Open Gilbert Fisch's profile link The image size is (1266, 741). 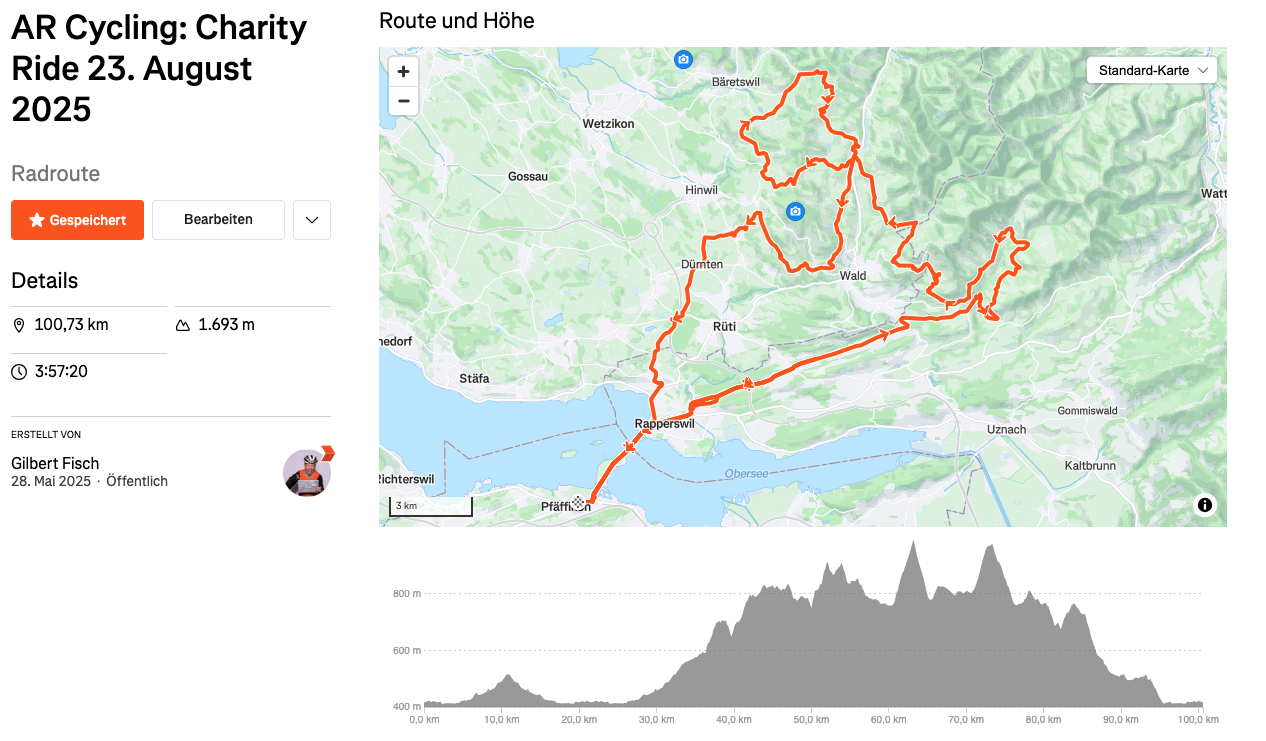(x=55, y=463)
